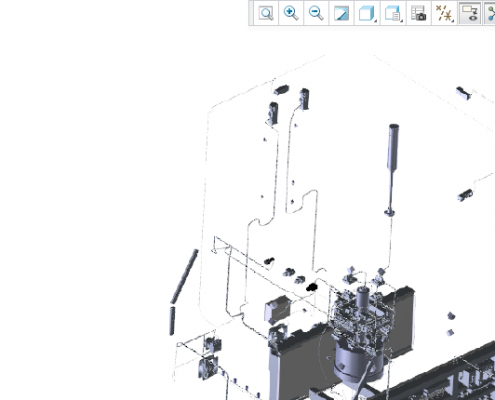Expand the cube view orientation dropdown arrow
495x400 pixels.
pos(376,21)
